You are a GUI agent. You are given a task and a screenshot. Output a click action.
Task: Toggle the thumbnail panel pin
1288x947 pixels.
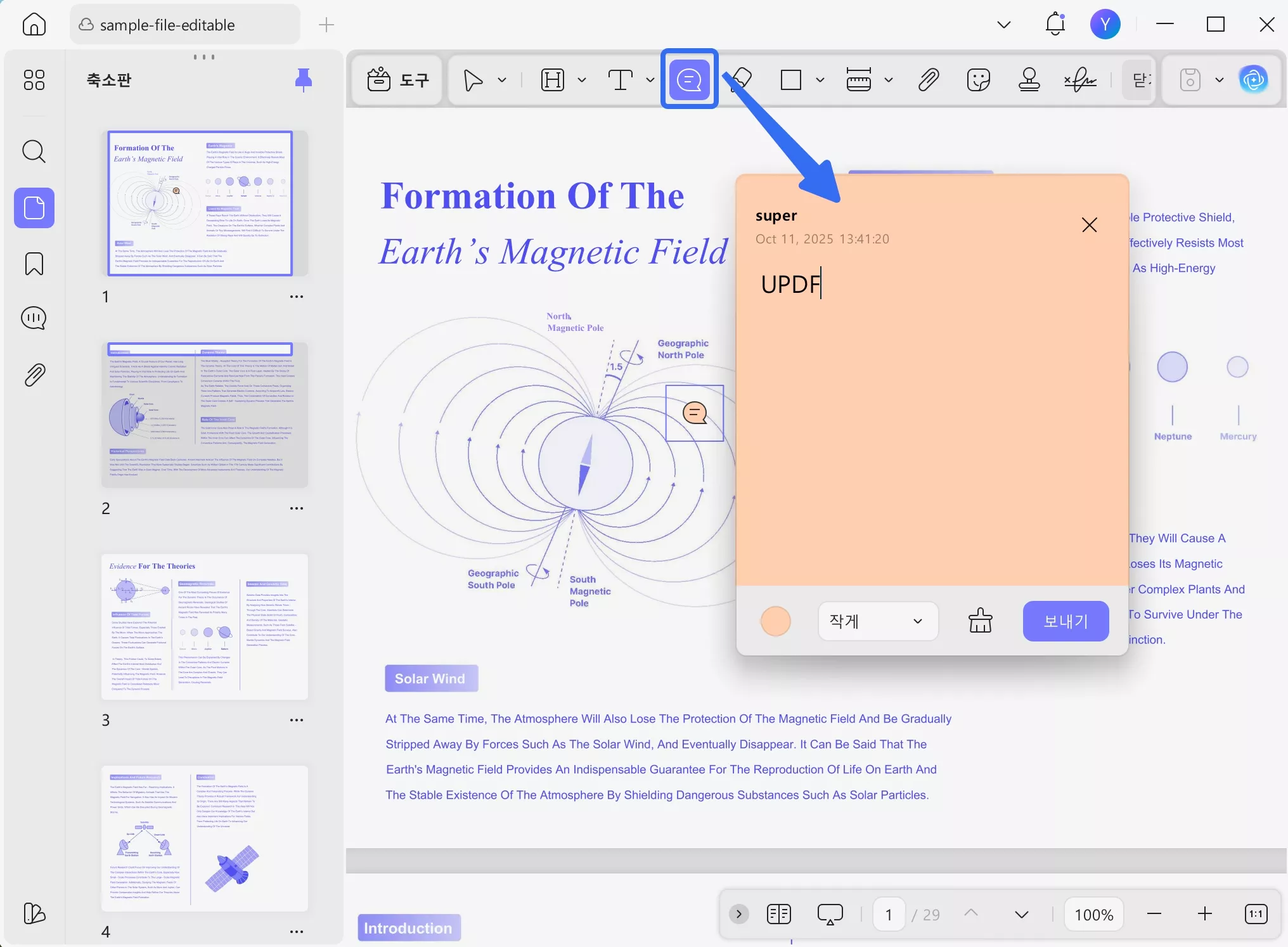click(304, 80)
